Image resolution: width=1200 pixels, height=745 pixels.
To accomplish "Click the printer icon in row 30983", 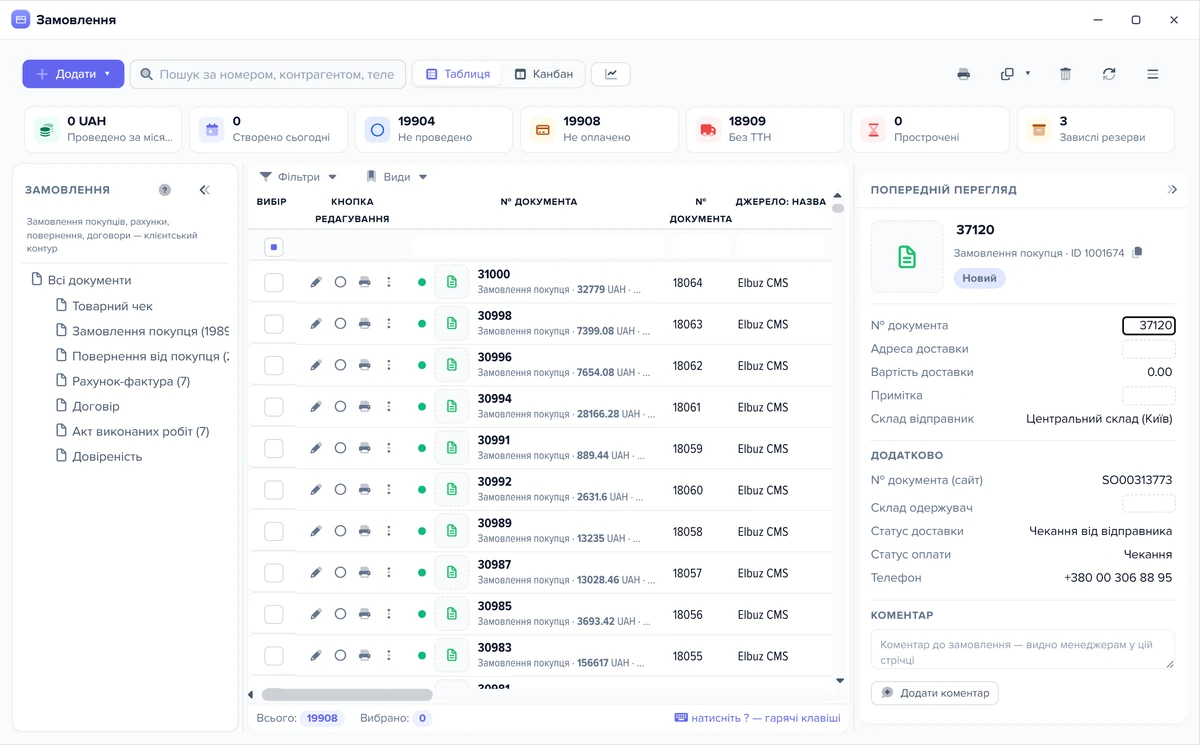I will (365, 656).
